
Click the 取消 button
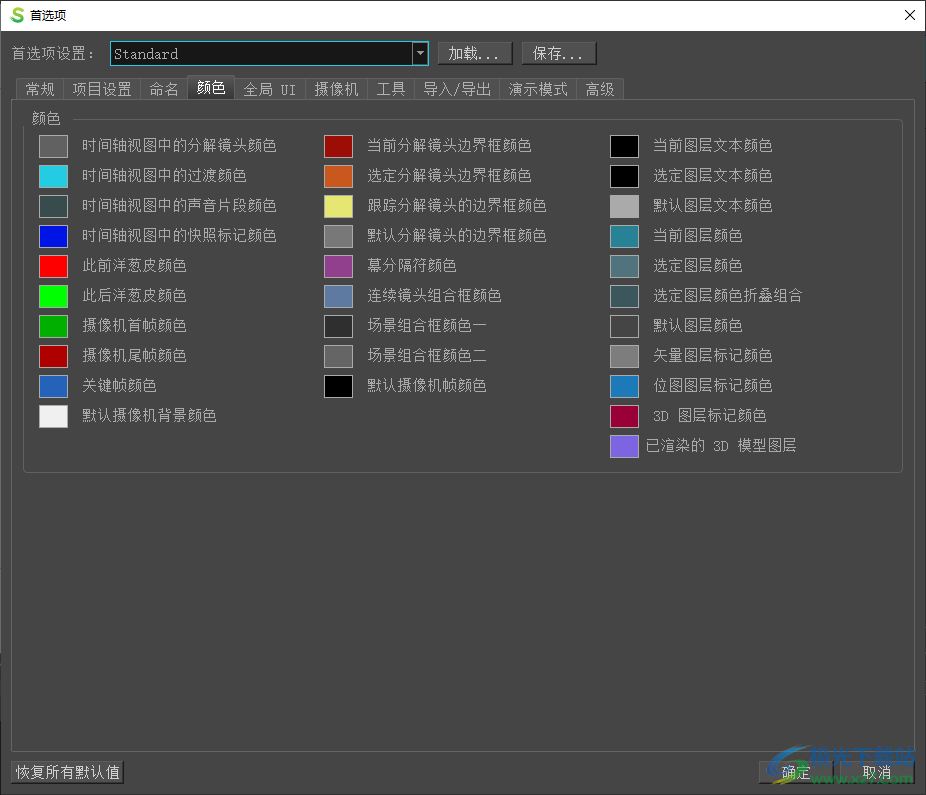pyautogui.click(x=876, y=772)
